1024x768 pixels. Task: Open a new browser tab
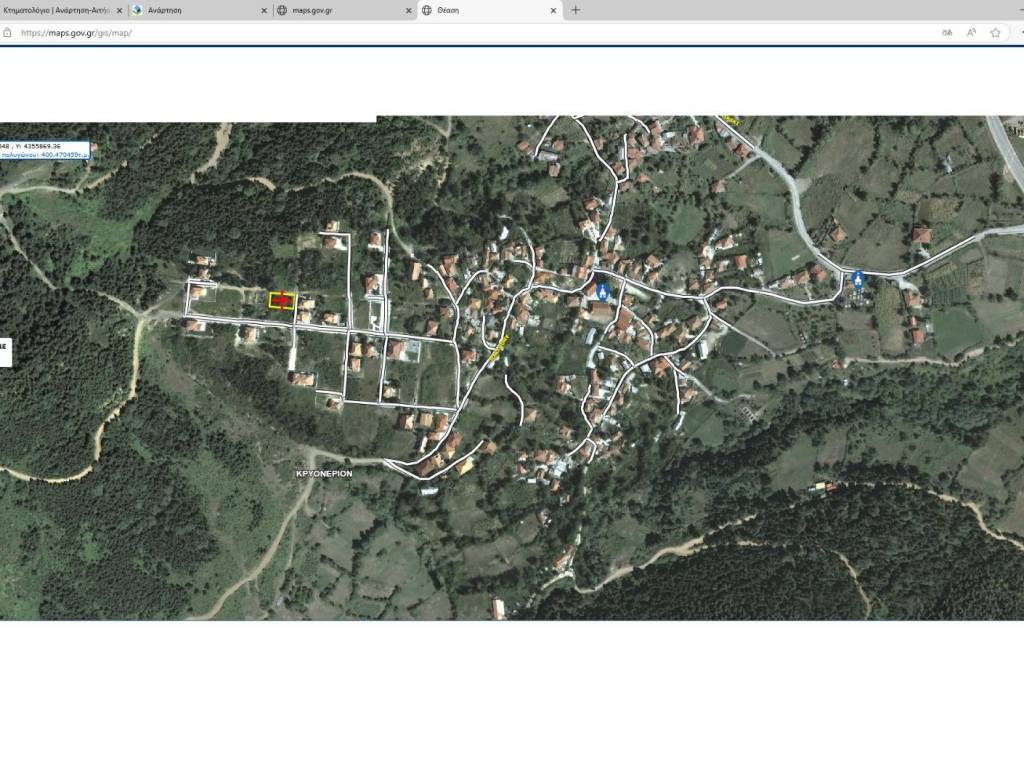click(x=575, y=10)
